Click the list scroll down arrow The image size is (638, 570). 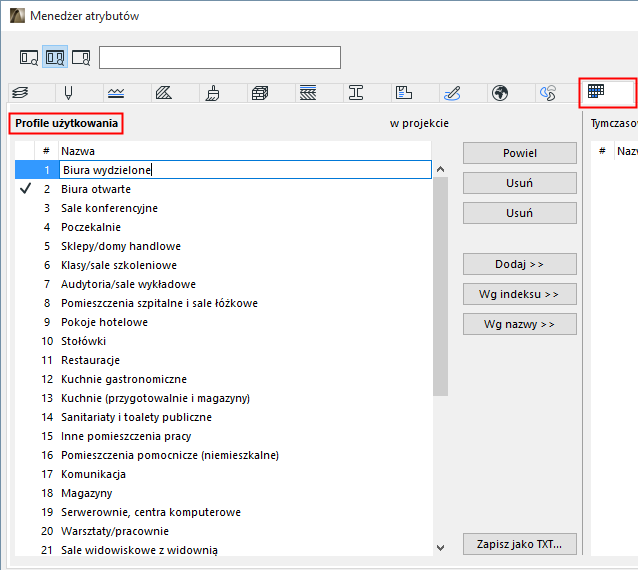[x=440, y=548]
